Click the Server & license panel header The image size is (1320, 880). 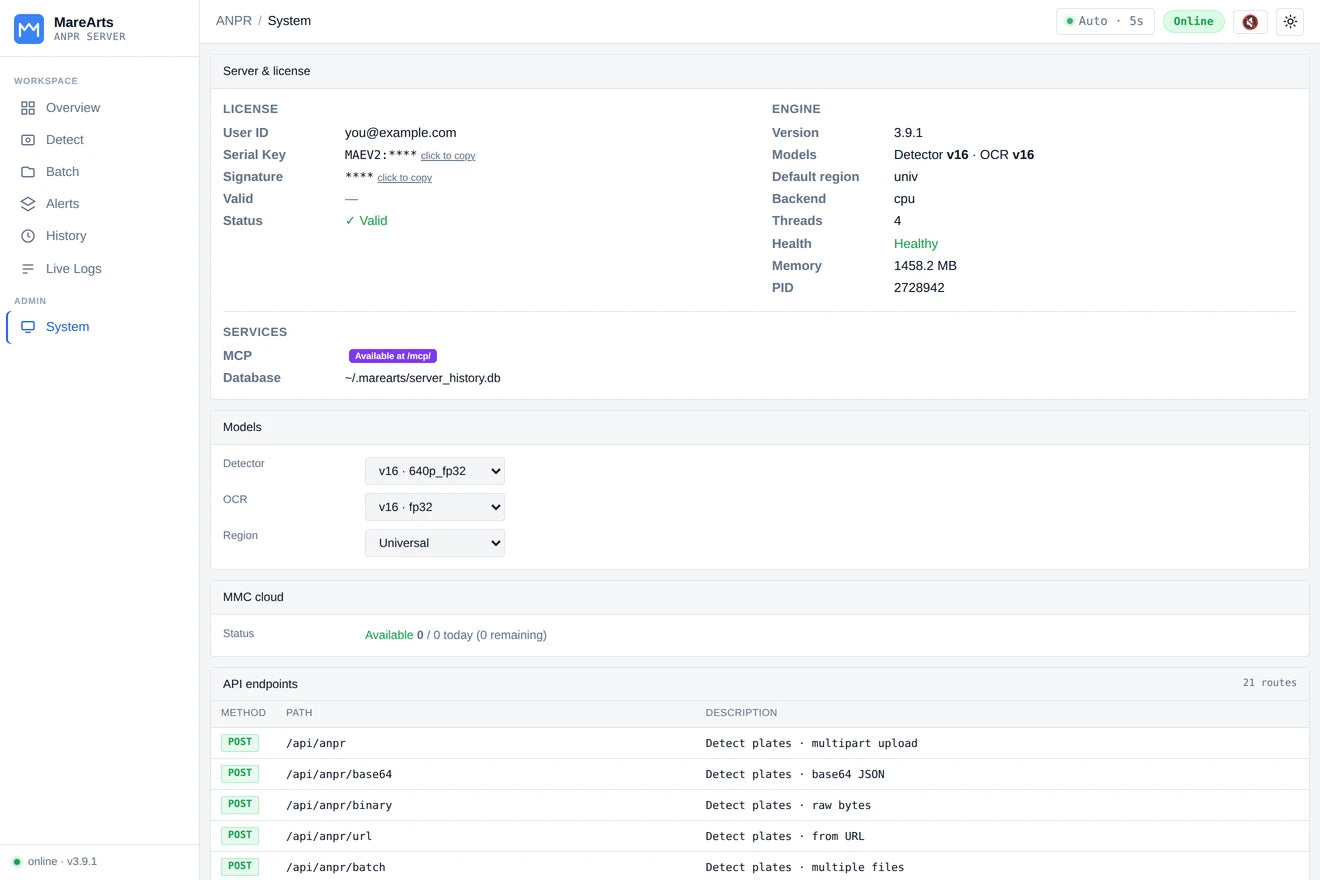[760, 71]
